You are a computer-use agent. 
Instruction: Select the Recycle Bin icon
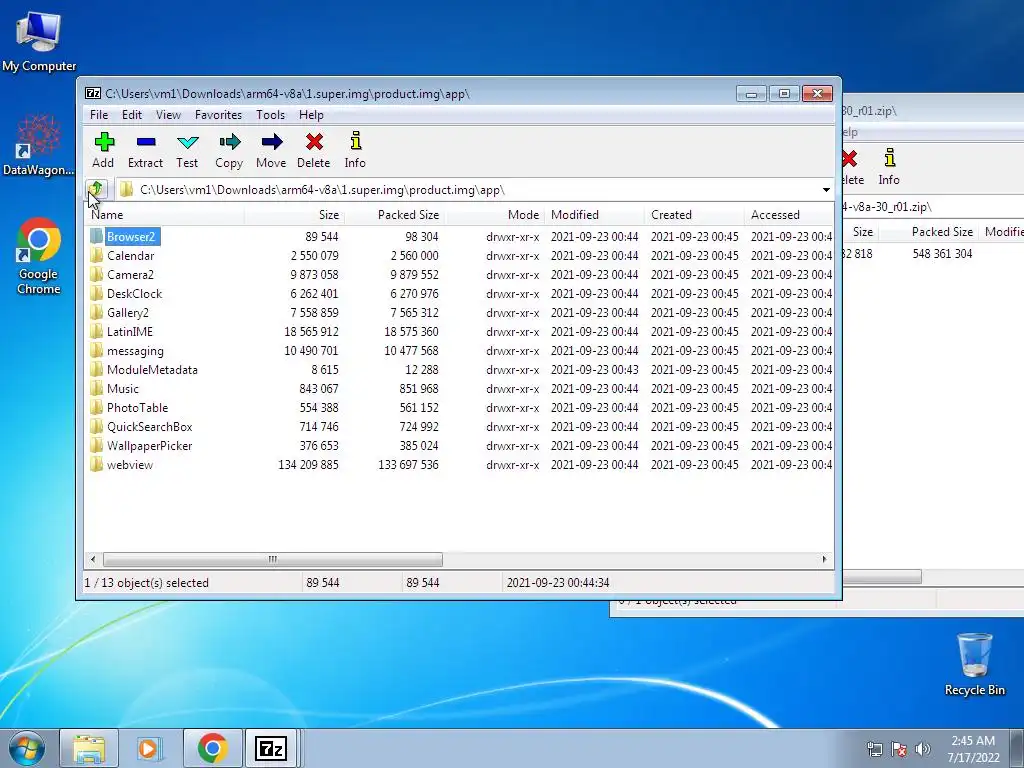(x=974, y=665)
